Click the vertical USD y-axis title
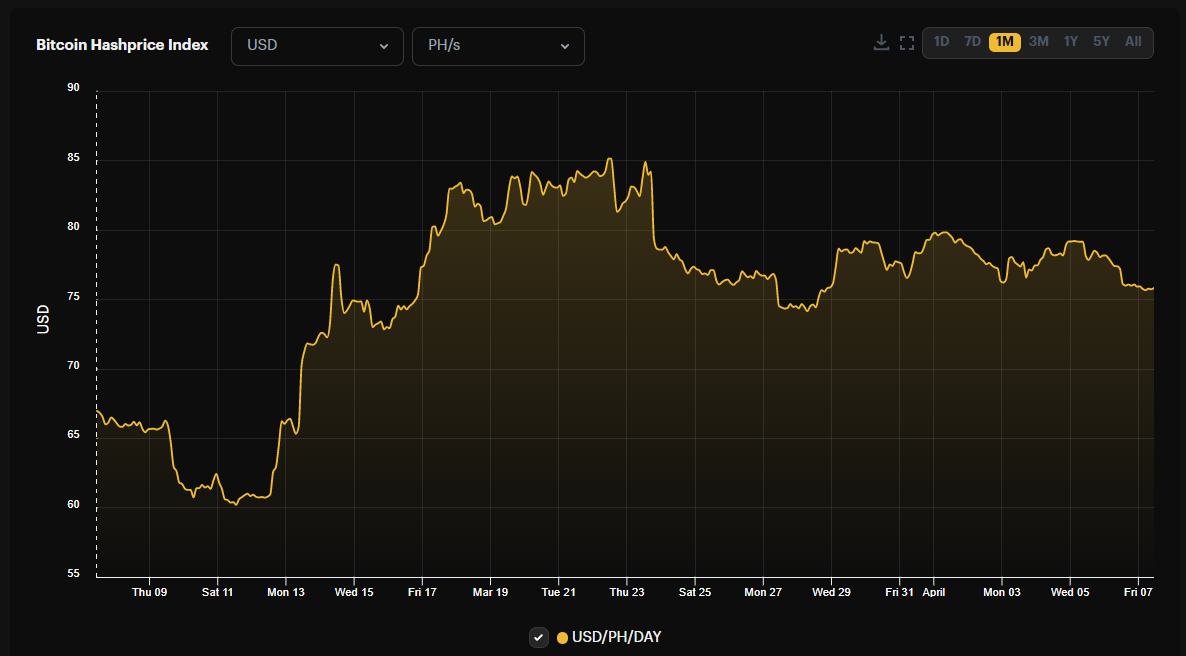1186x656 pixels. [43, 319]
